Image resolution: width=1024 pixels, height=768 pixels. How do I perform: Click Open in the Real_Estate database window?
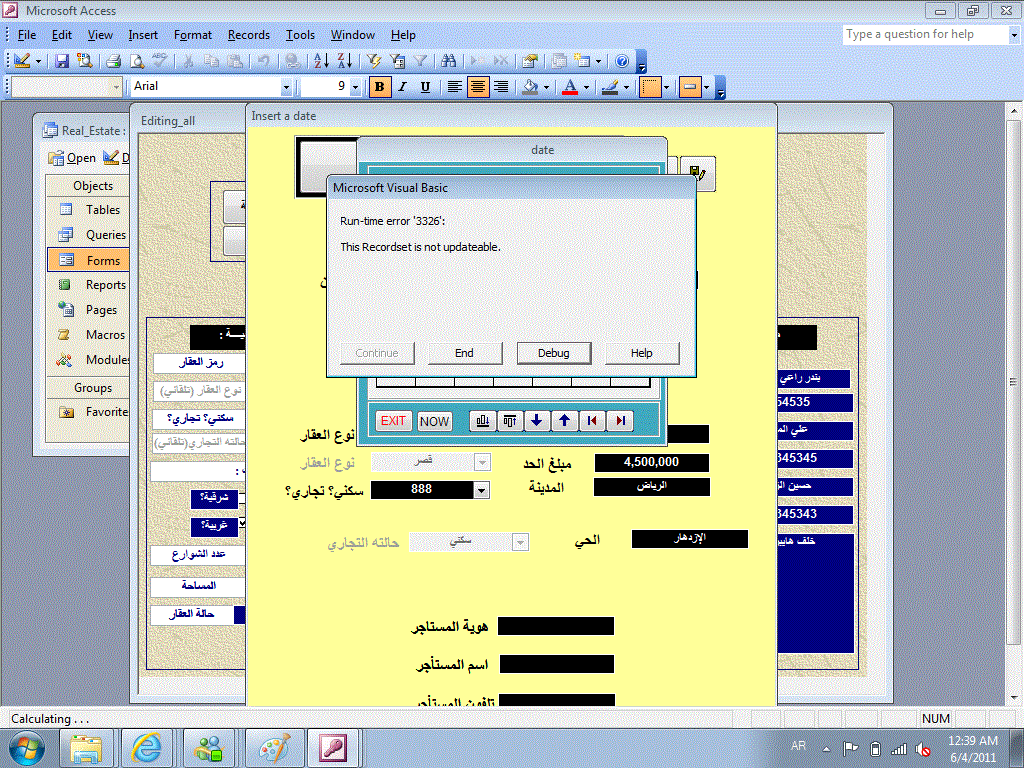[72, 158]
